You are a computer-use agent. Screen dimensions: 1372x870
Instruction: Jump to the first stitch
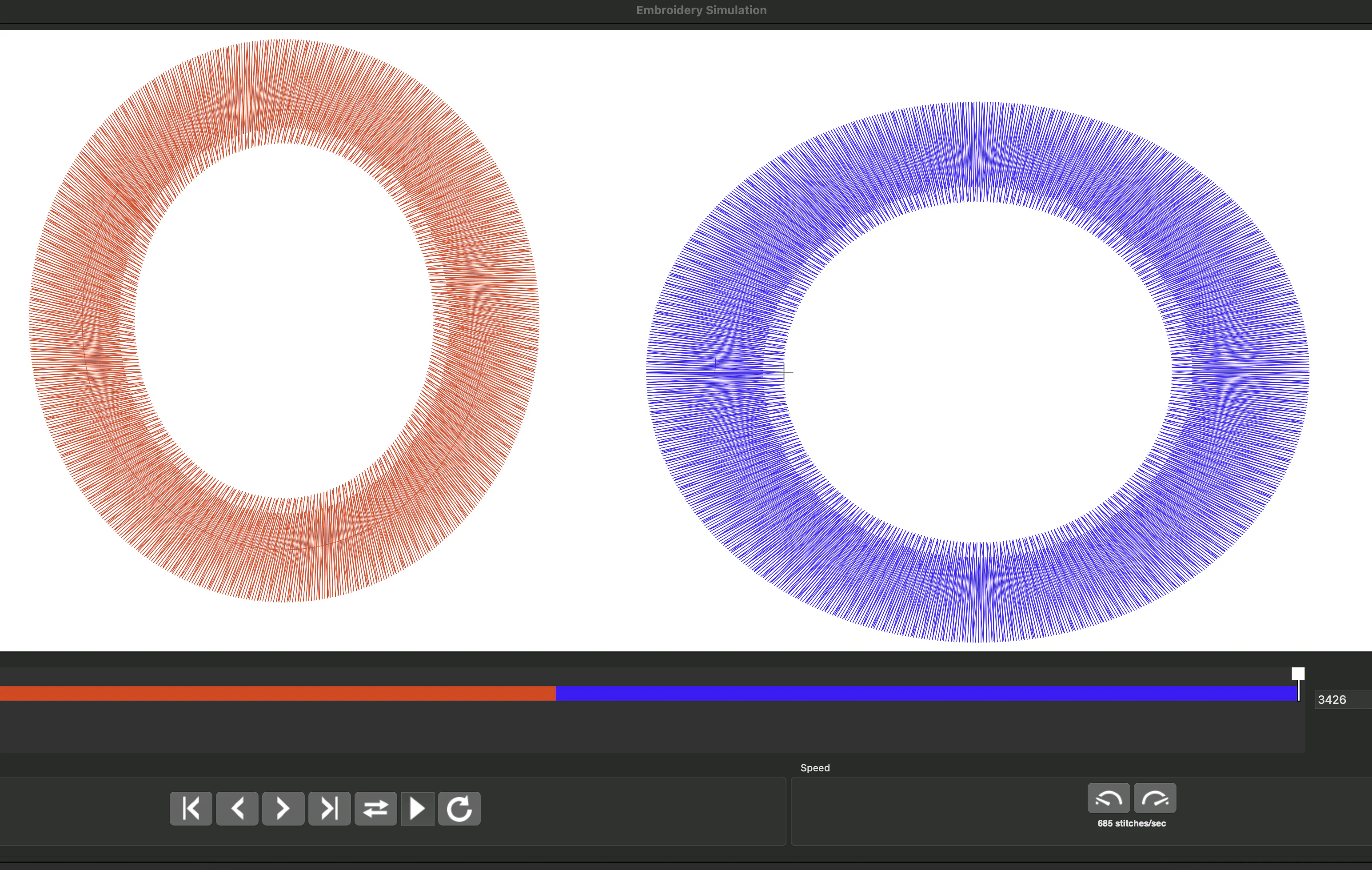[191, 808]
